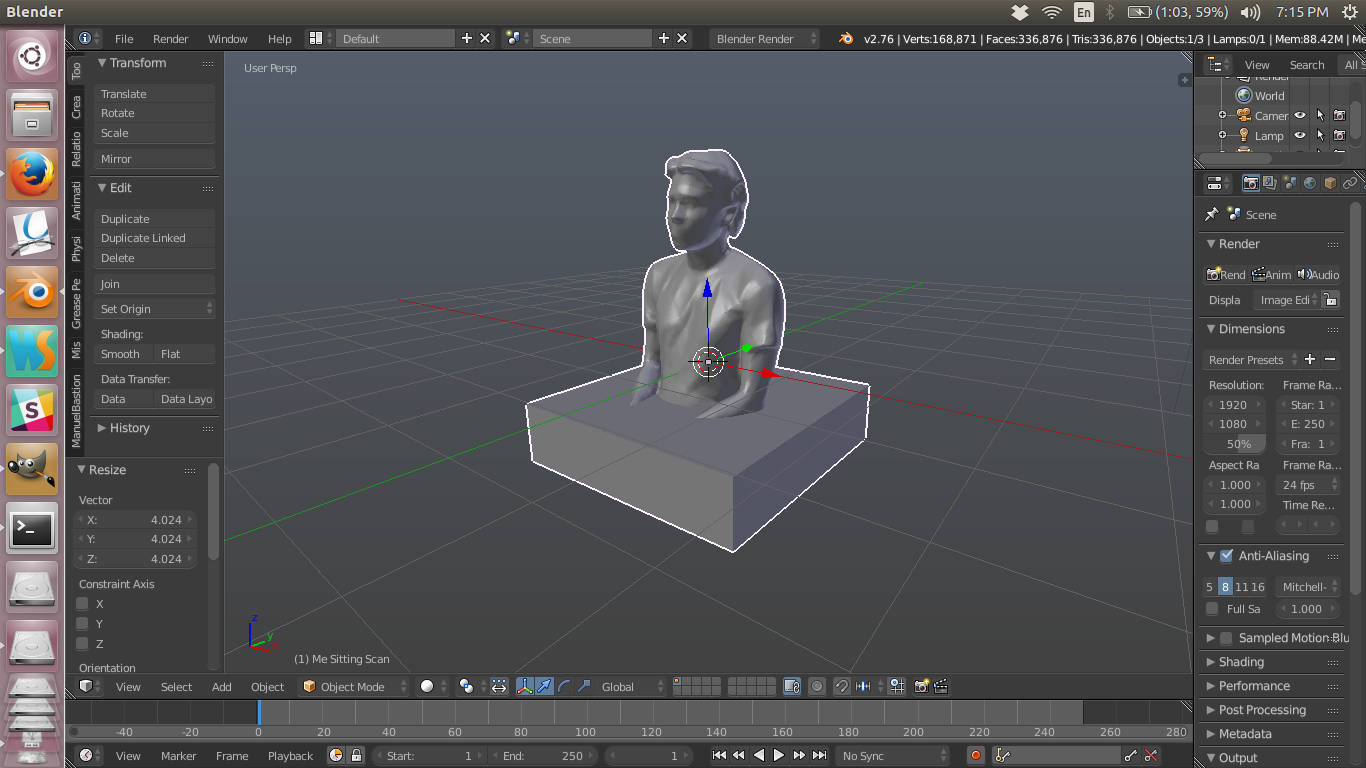Viewport: 1366px width, 768px height.
Task: Toggle Lamp visibility eye in outliner
Action: 1300,135
